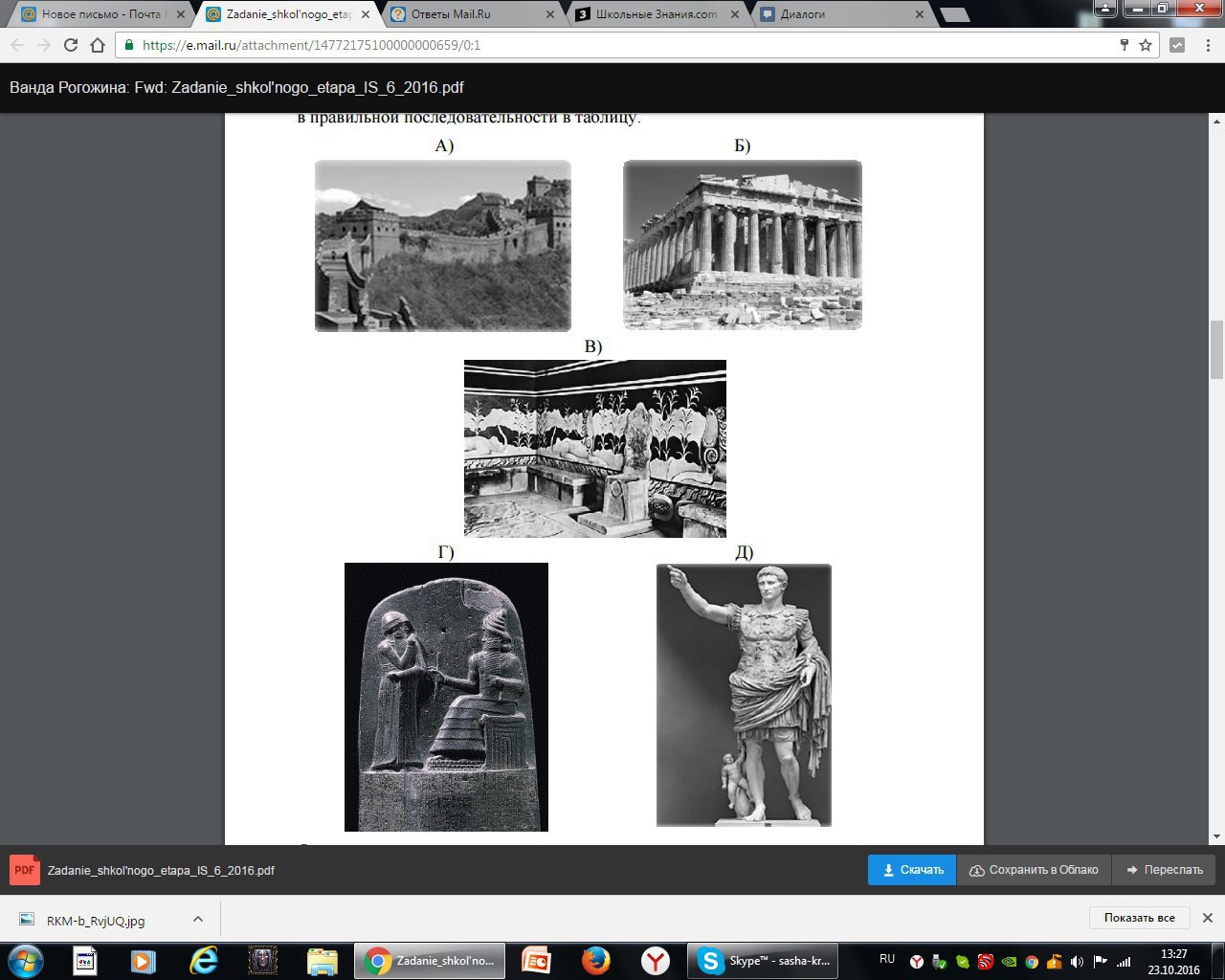Click Показать все downloads button

[1139, 918]
